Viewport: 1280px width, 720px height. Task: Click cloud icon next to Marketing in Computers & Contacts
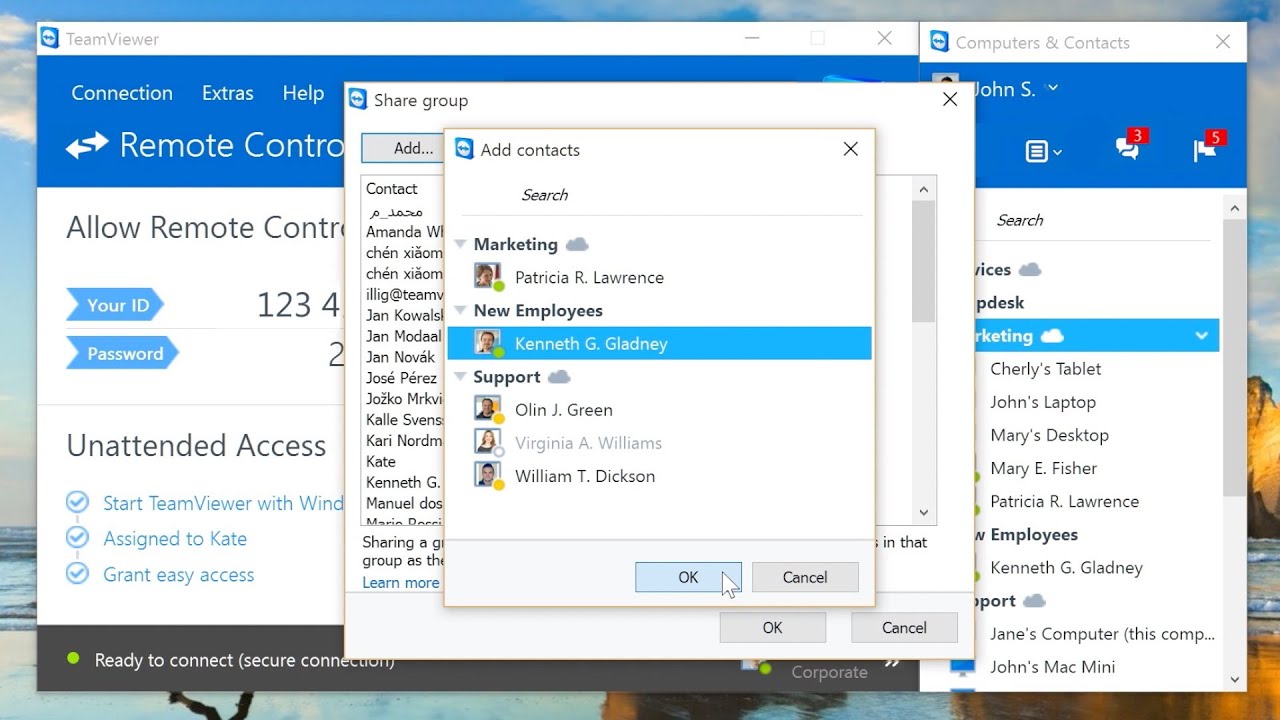1052,336
